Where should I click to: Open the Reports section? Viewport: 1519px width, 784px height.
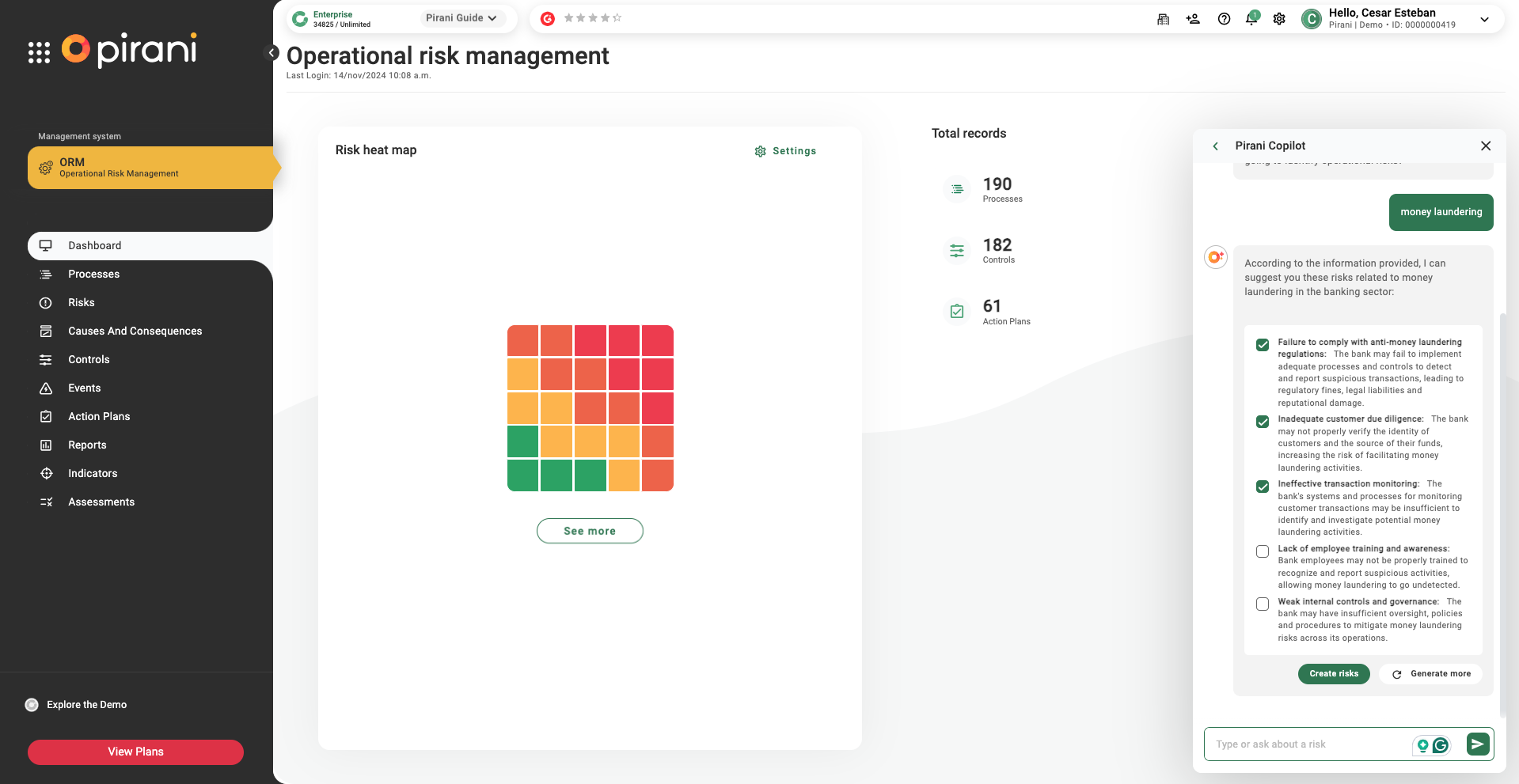(87, 445)
